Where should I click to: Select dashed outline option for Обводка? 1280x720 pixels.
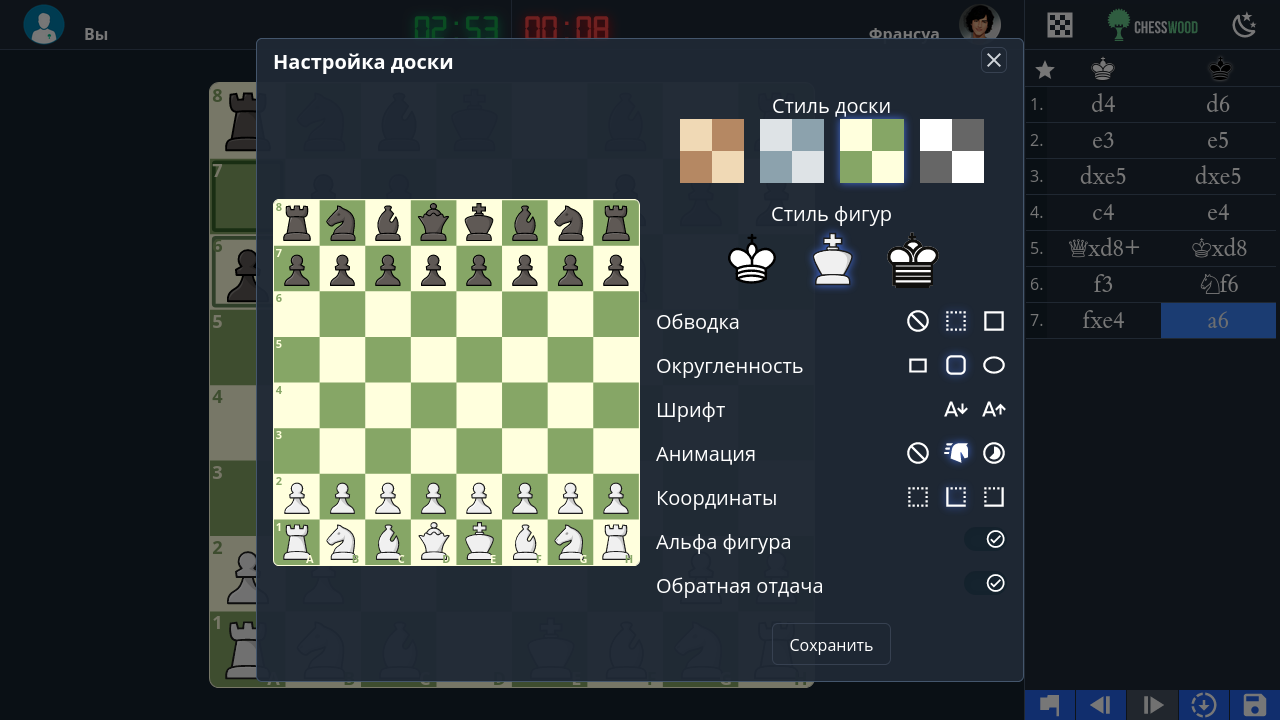point(956,321)
